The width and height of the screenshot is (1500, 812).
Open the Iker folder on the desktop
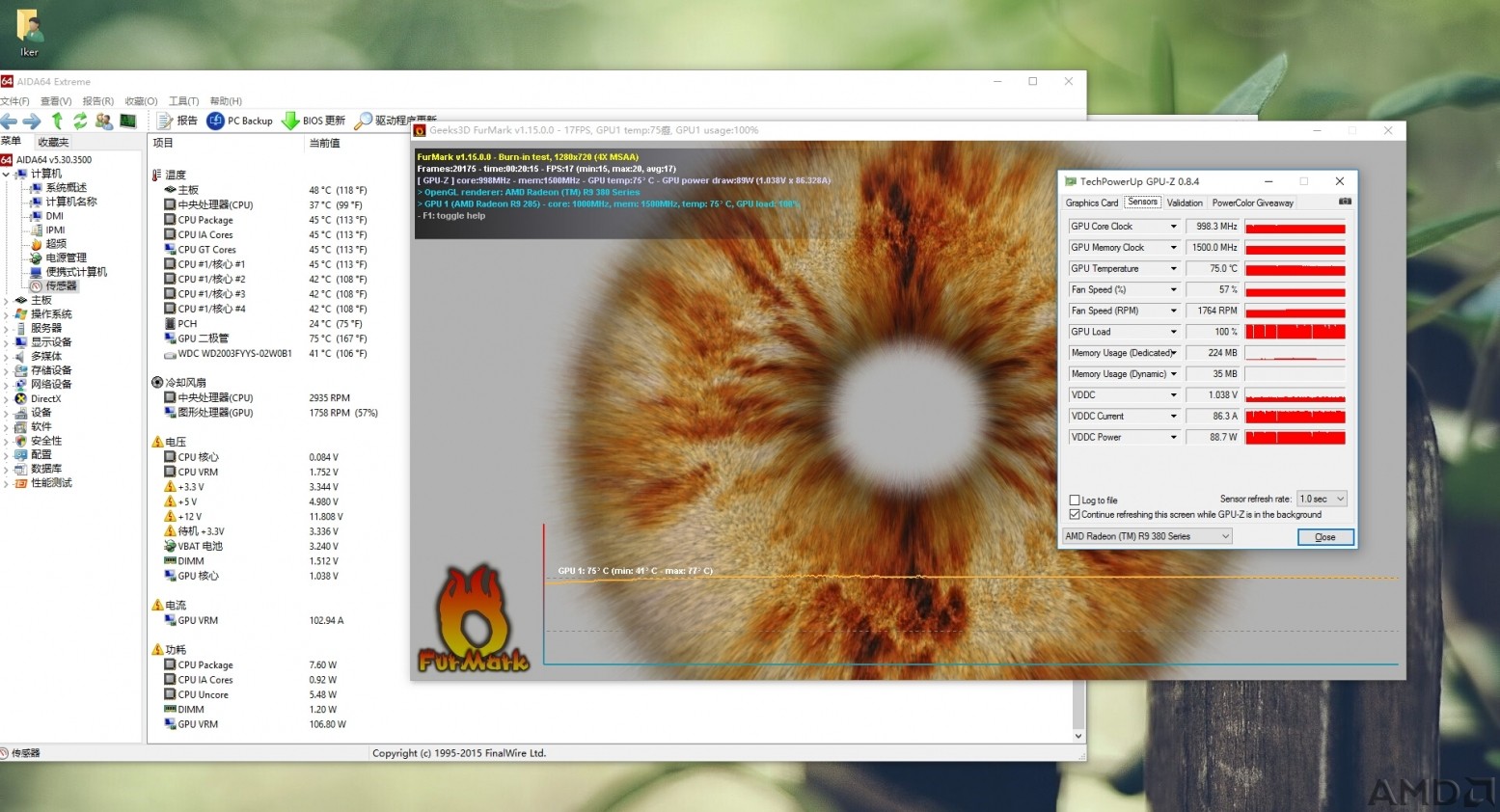pos(29,33)
